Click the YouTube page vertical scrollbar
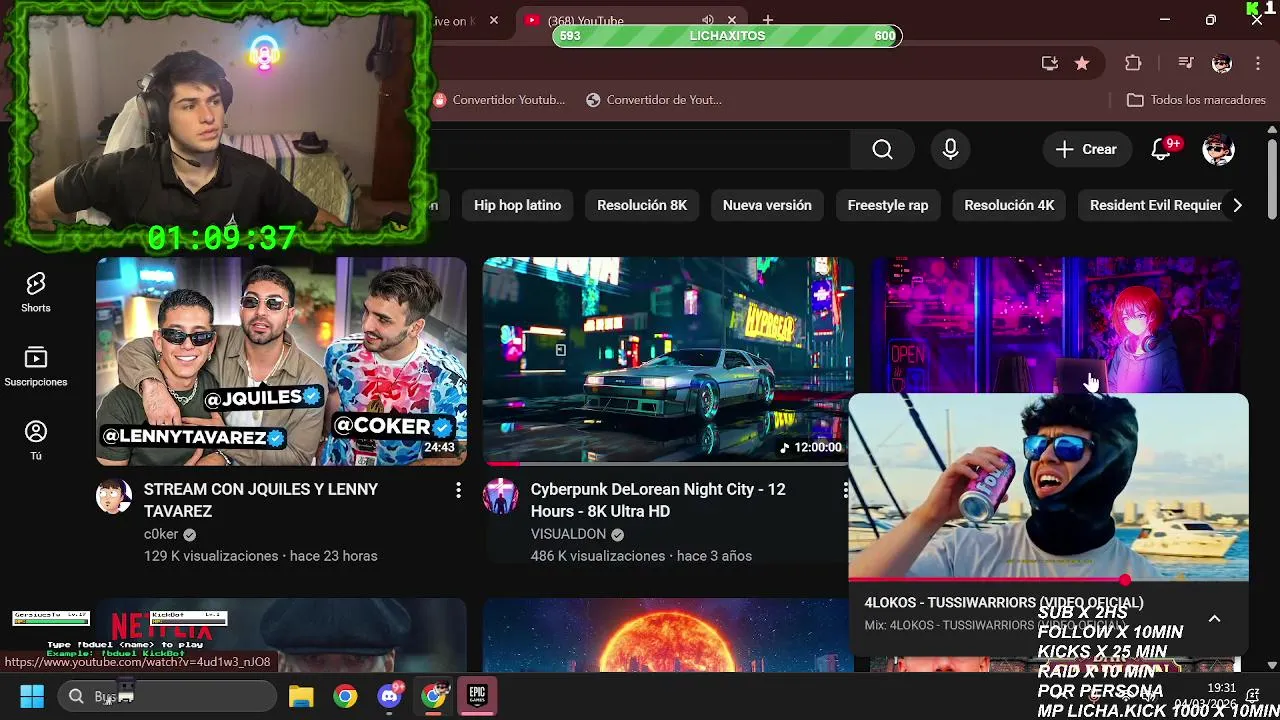Screen dimensions: 1280x720 1271,180
